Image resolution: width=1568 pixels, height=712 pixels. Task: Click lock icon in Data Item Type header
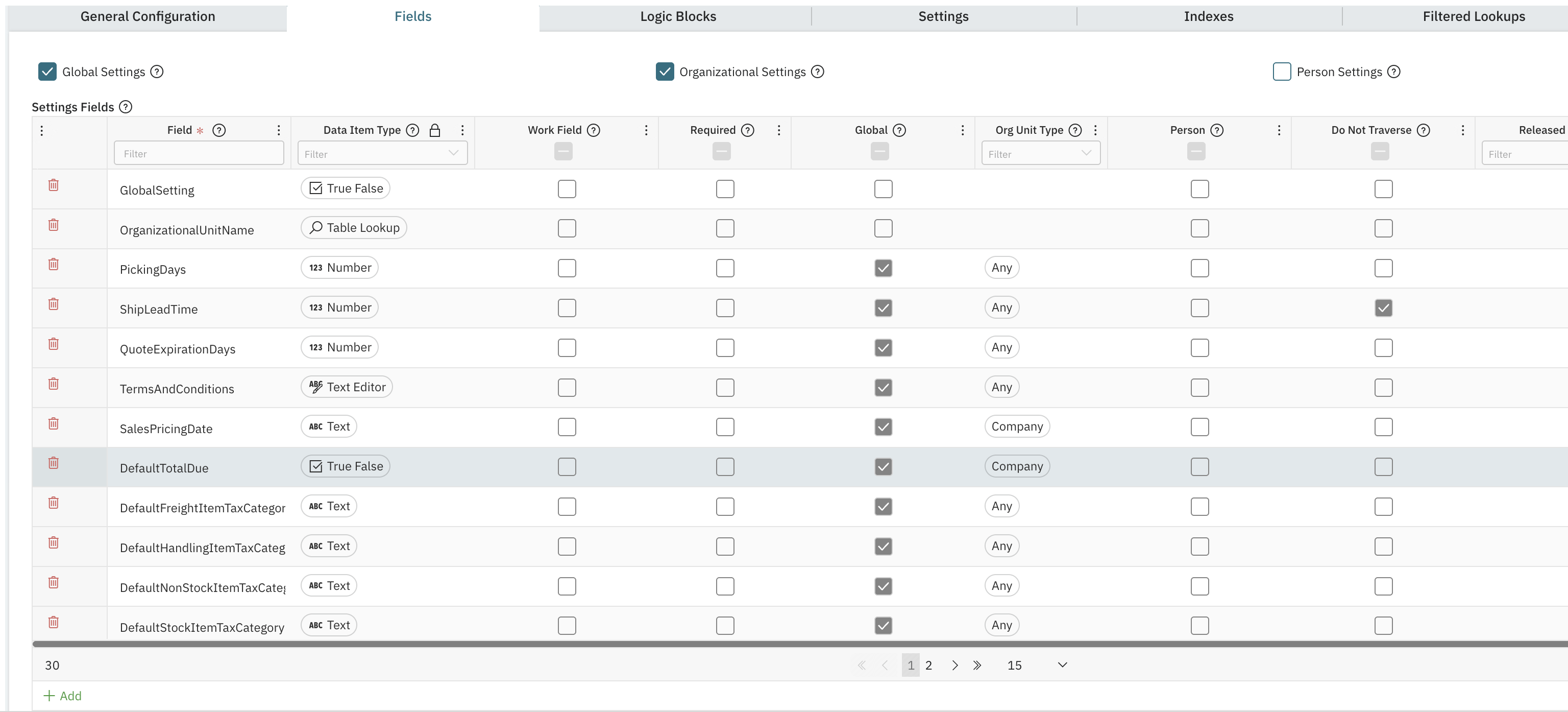(x=434, y=130)
